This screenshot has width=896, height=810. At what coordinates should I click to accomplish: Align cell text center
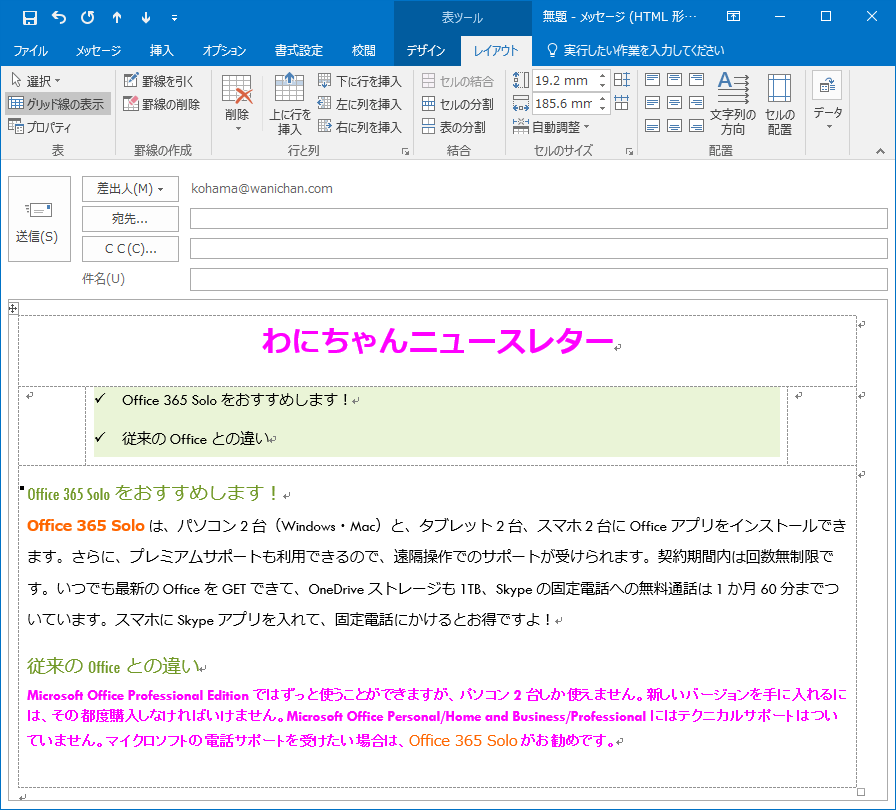coord(674,103)
